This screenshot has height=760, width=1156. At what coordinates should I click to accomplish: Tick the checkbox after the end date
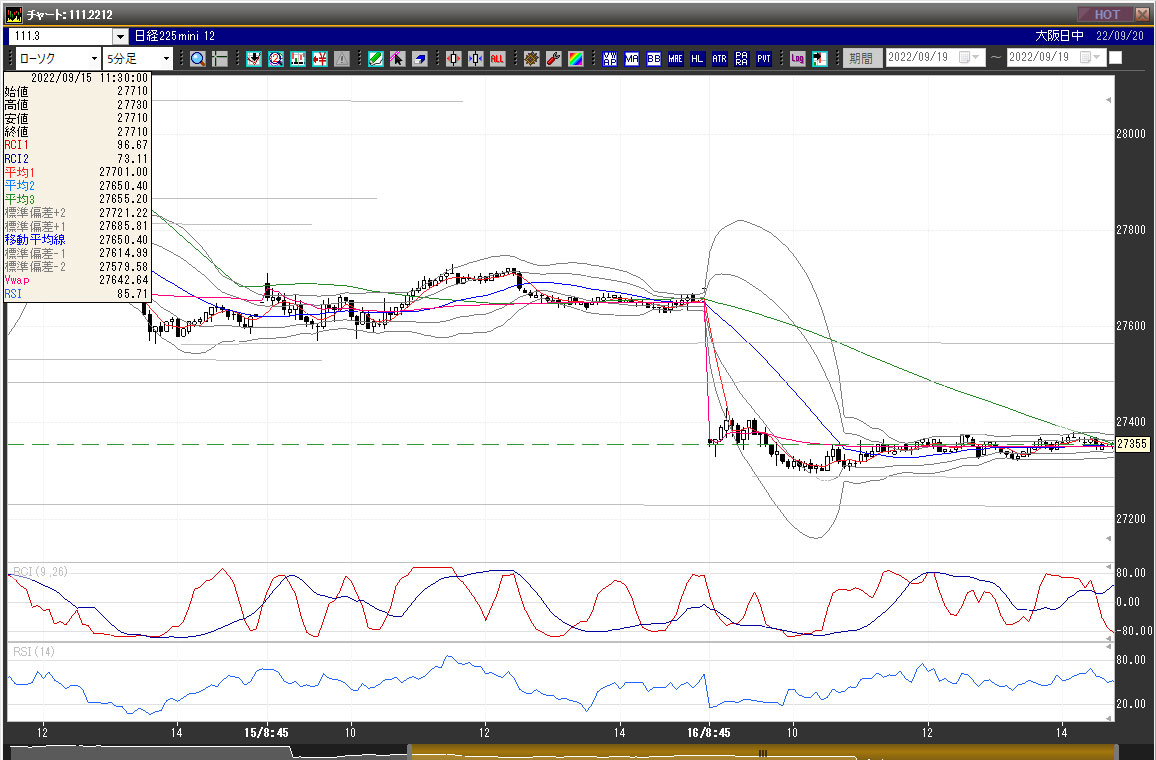point(1115,57)
